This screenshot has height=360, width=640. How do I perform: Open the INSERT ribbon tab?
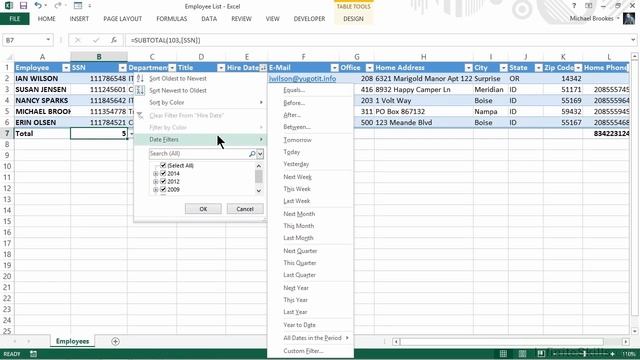point(79,19)
